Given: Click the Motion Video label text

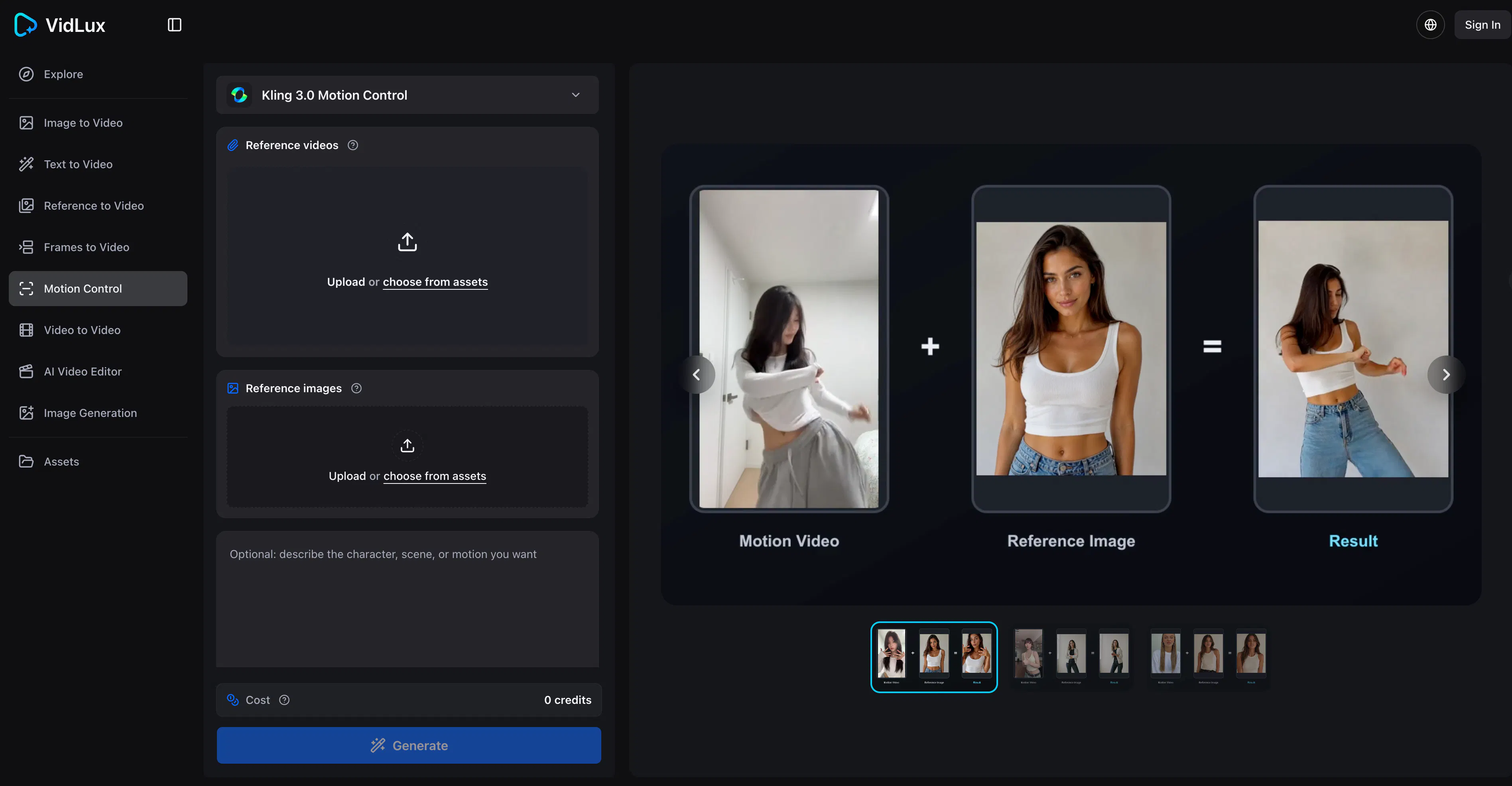Looking at the screenshot, I should point(789,541).
